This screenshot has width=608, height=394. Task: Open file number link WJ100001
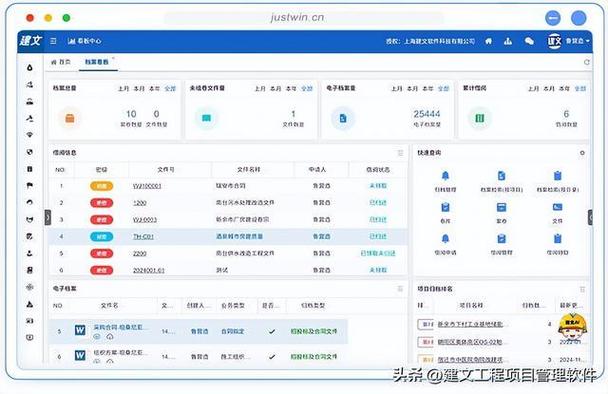point(147,186)
